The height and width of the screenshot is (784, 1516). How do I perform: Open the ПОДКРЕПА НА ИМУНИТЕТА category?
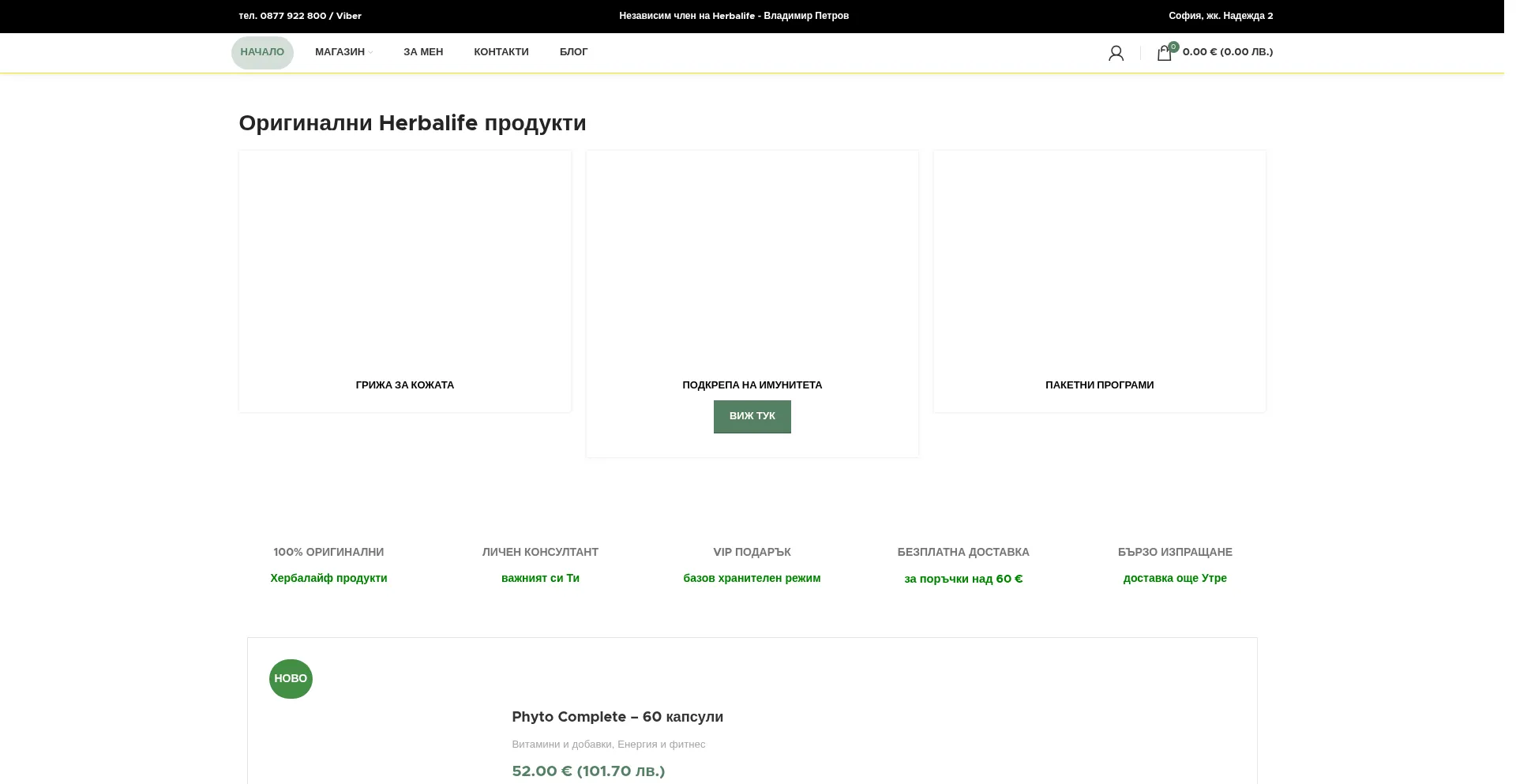[x=752, y=385]
